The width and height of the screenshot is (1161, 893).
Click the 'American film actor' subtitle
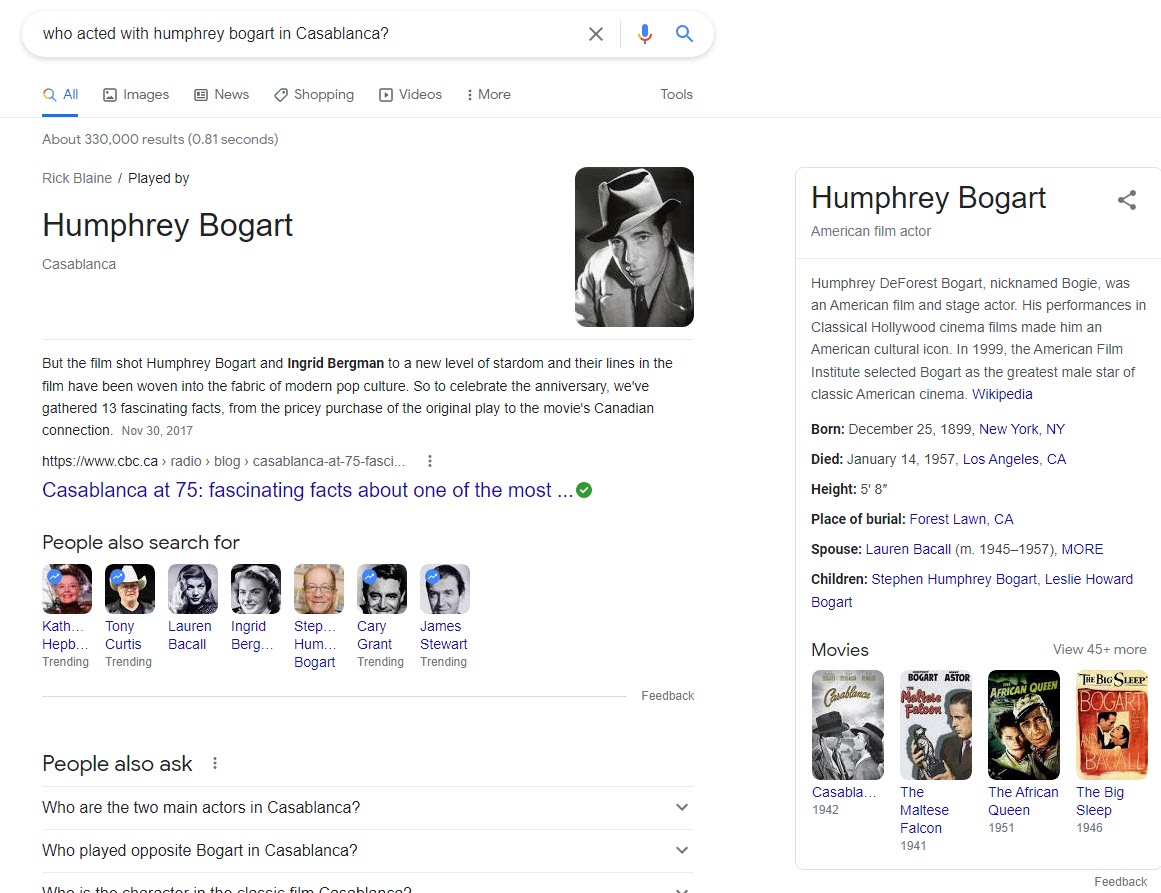click(x=871, y=231)
